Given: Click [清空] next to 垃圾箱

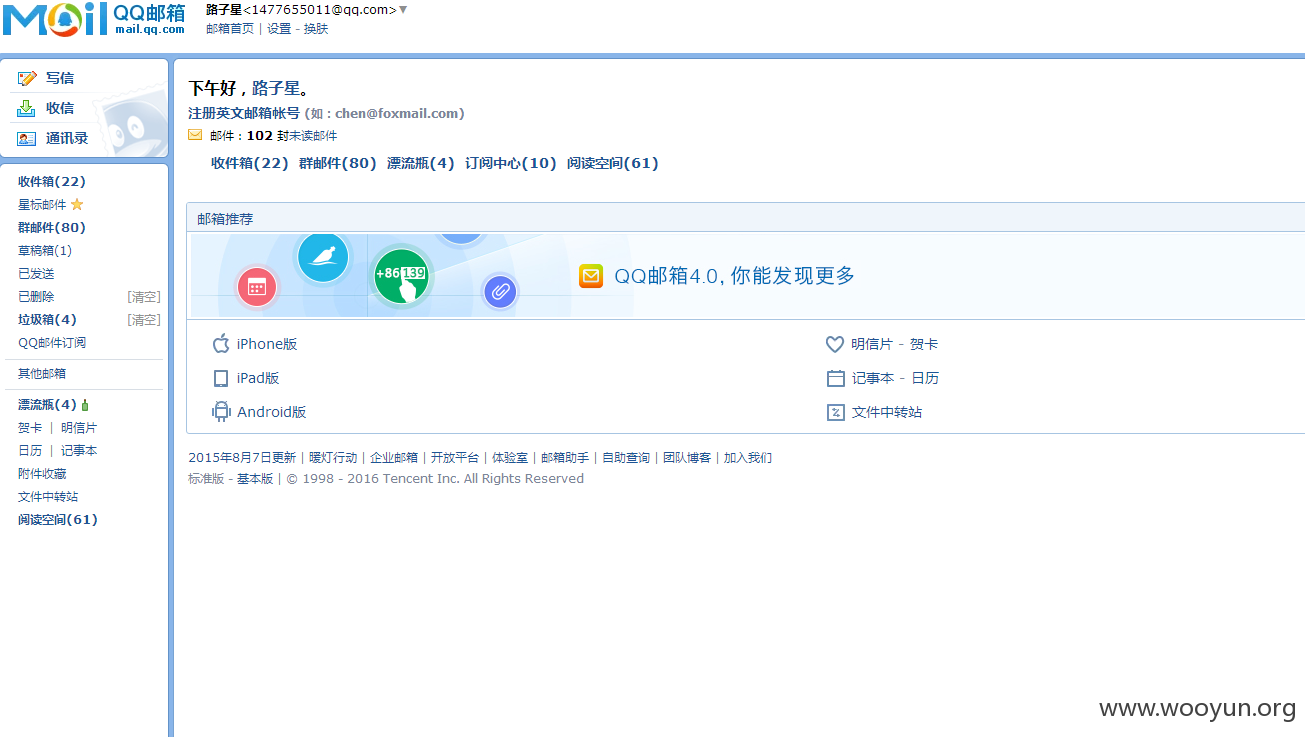Looking at the screenshot, I should pyautogui.click(x=144, y=320).
